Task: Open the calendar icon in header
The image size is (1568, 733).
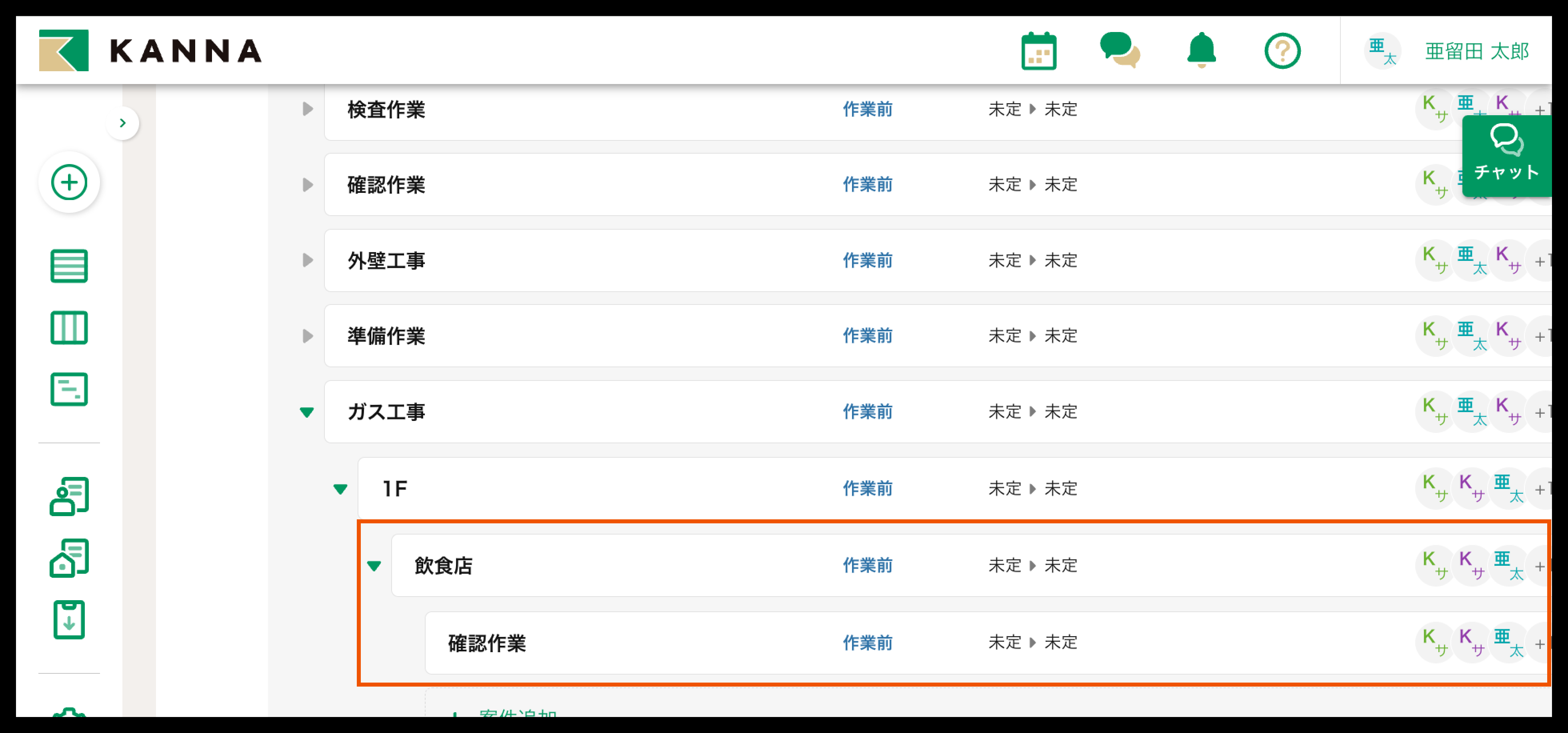Action: tap(1038, 51)
